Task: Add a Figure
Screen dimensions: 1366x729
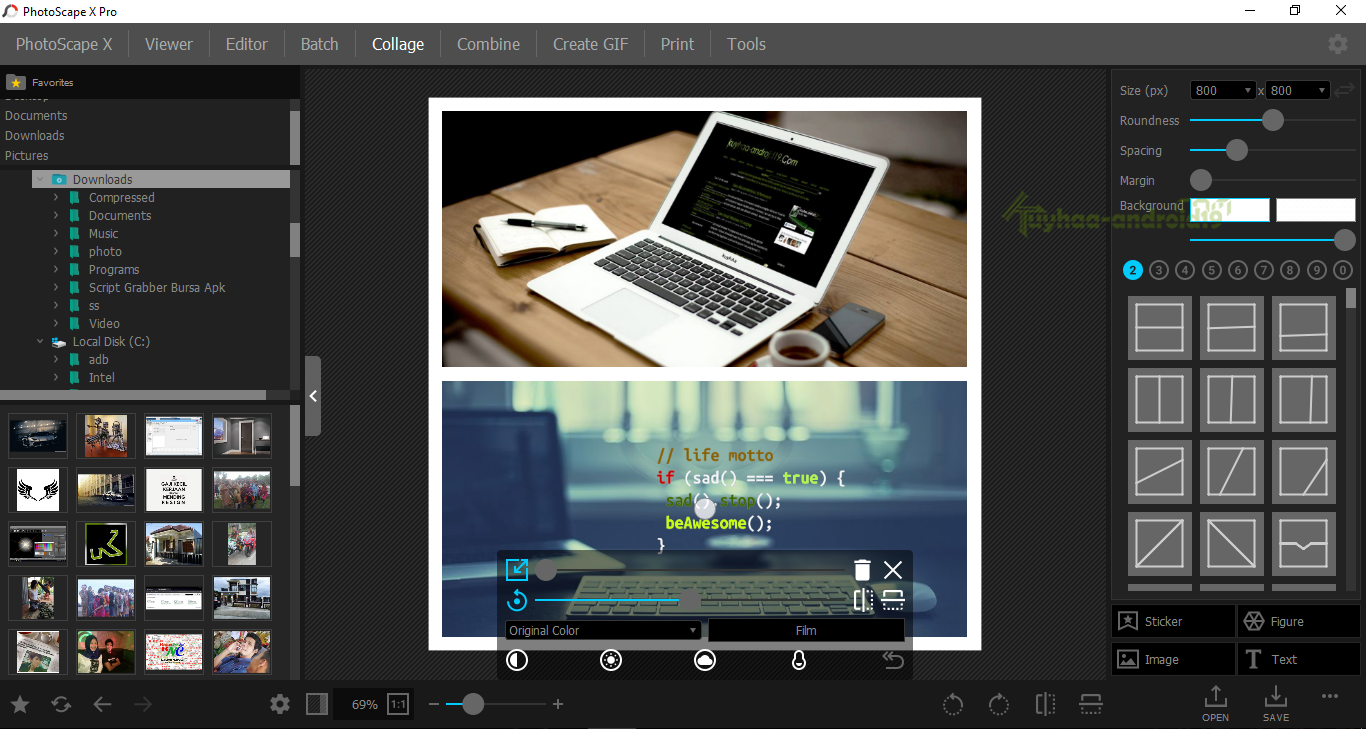Action: tap(1299, 621)
